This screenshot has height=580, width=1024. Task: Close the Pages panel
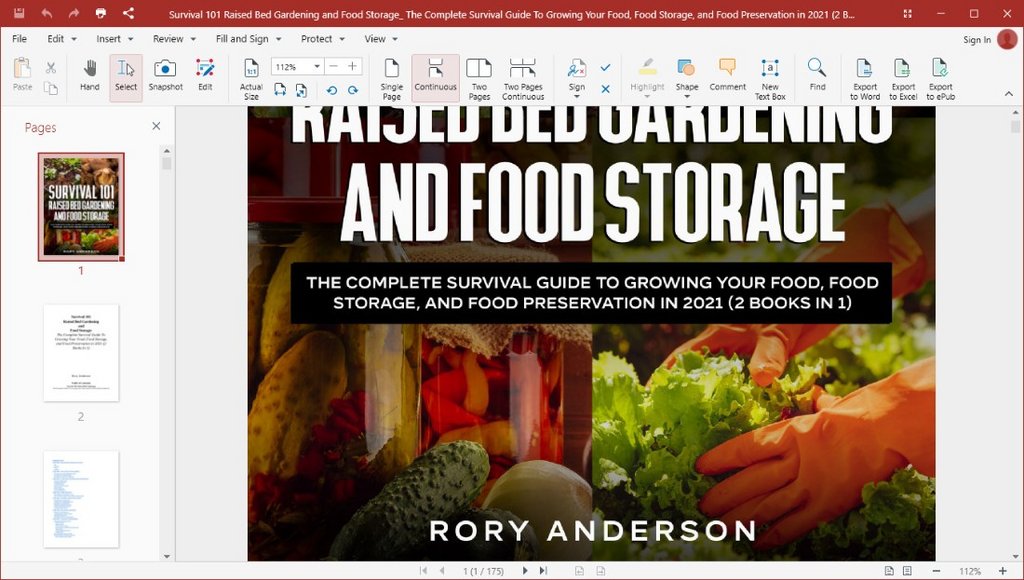156,126
